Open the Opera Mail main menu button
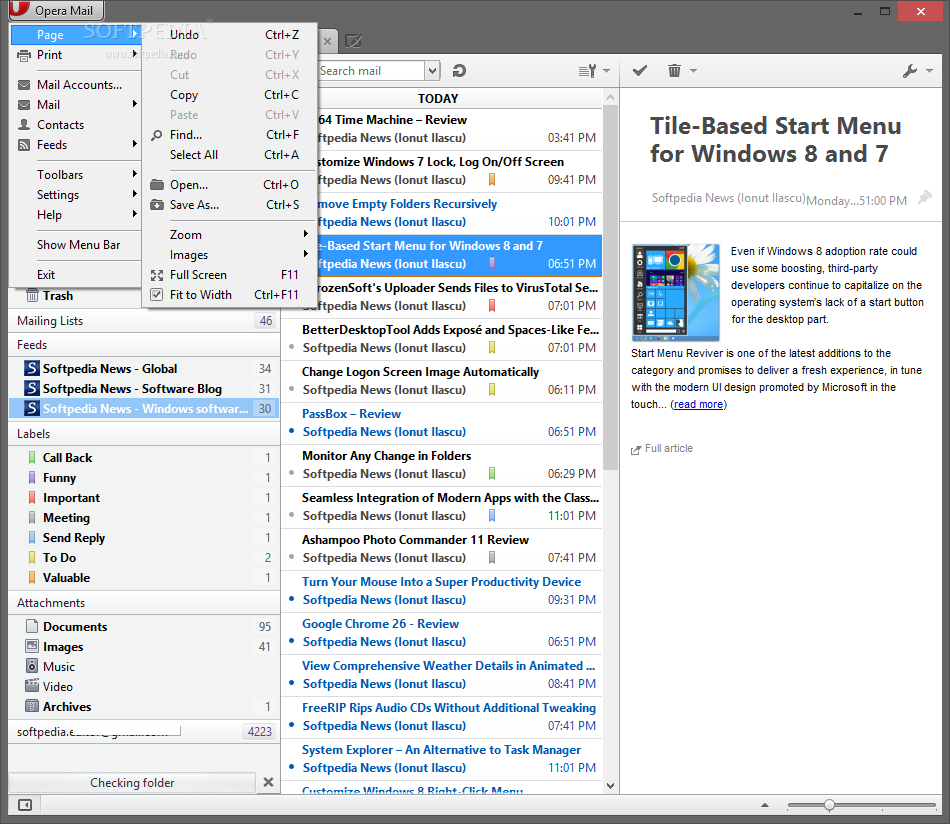 pos(56,10)
